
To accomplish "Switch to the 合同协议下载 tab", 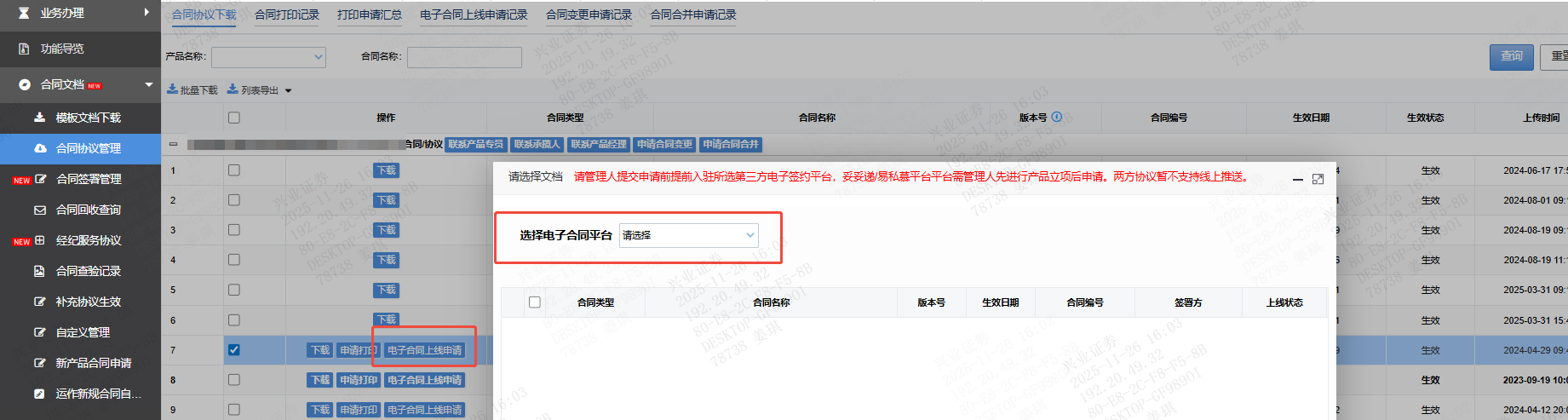I will click(x=204, y=14).
